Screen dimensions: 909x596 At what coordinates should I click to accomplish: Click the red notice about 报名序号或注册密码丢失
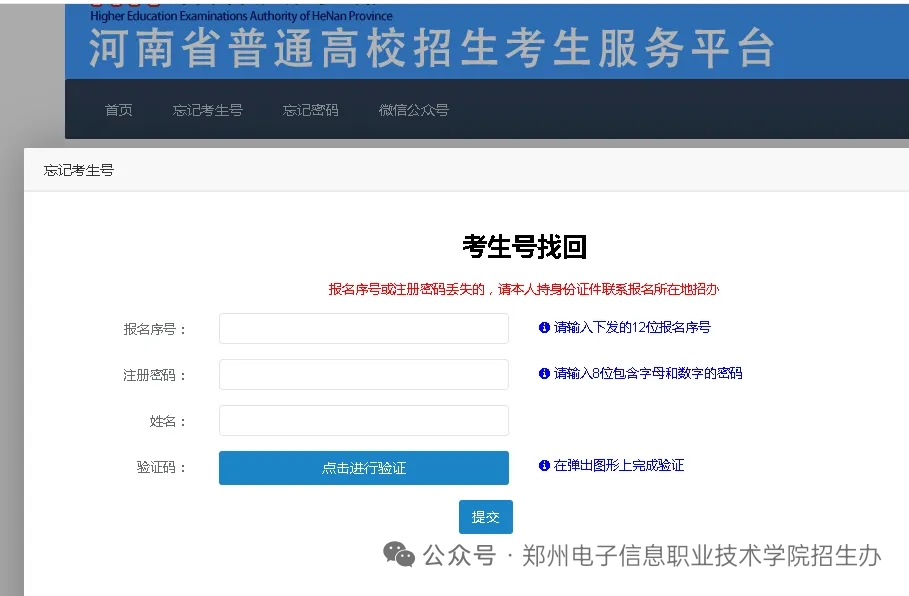[524, 289]
